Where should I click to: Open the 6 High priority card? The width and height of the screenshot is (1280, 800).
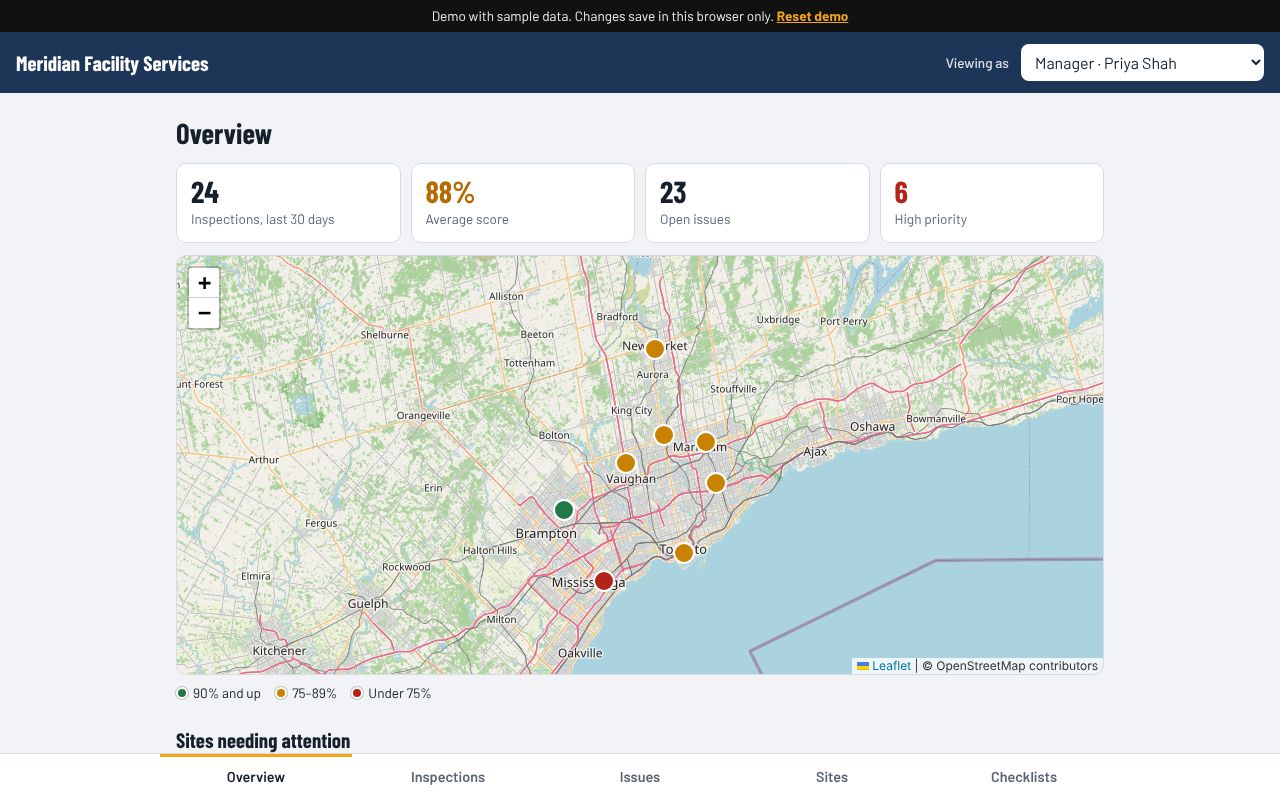tap(992, 203)
